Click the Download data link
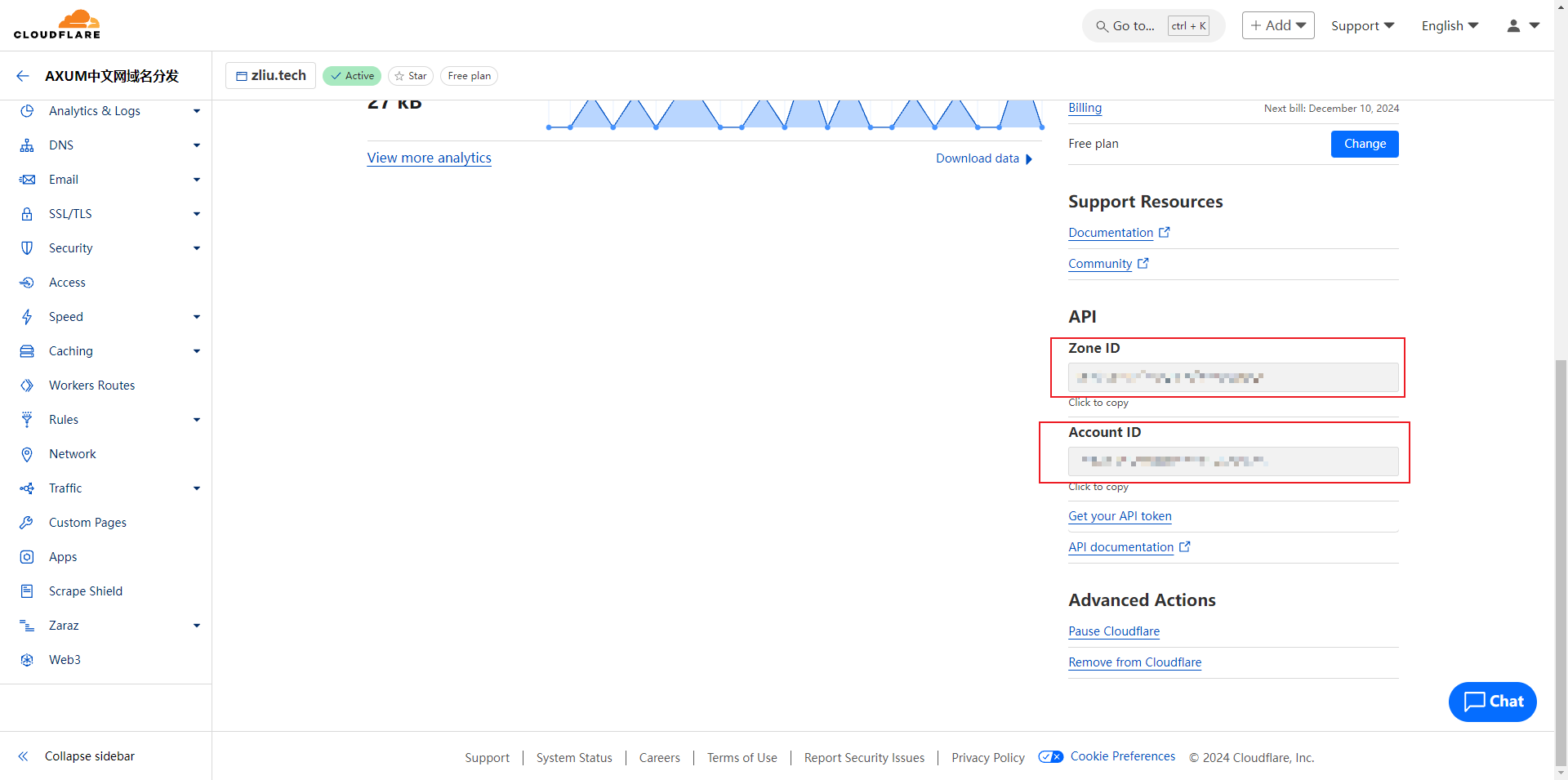The height and width of the screenshot is (780, 1568). tap(983, 158)
